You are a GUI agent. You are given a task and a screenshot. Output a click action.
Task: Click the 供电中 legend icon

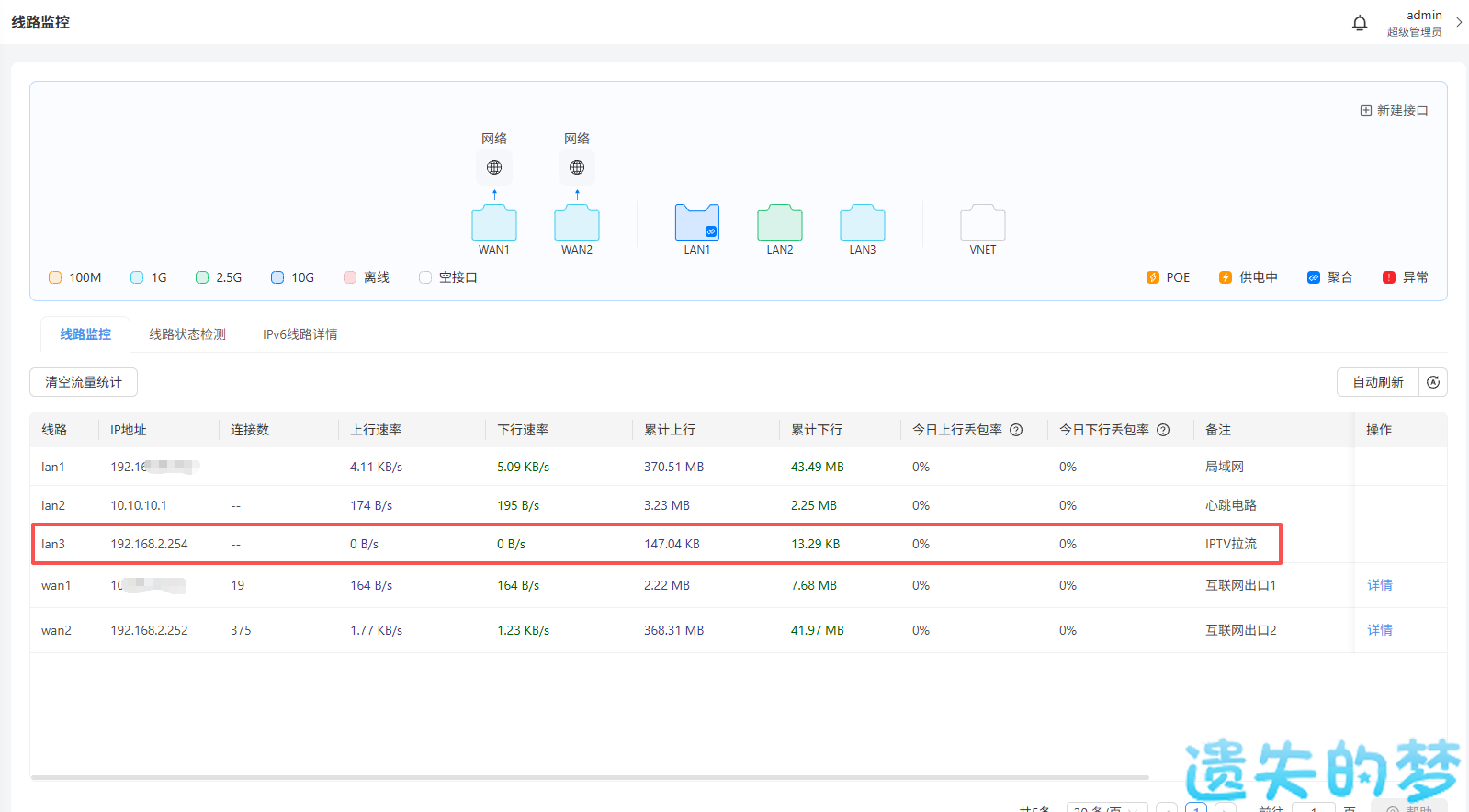[1226, 277]
